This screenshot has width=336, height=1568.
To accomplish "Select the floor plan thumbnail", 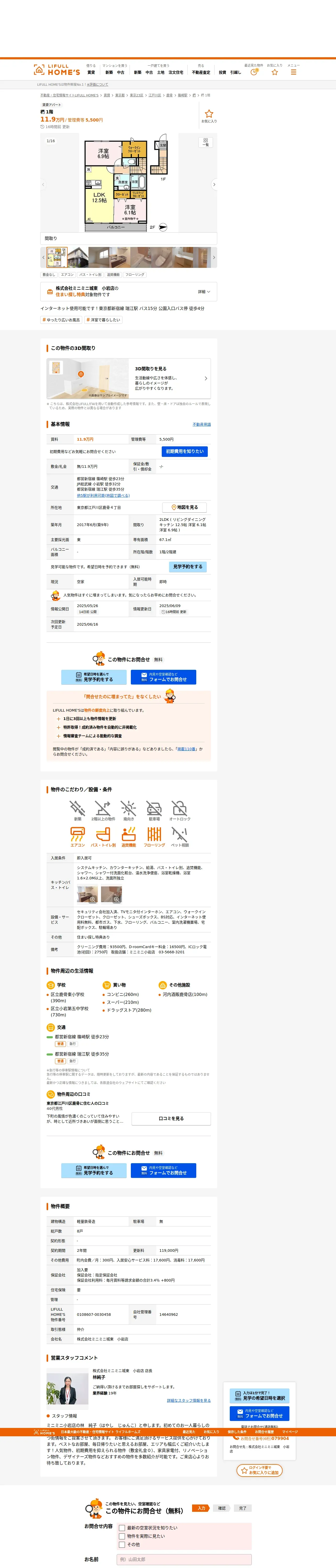I will click(x=57, y=257).
